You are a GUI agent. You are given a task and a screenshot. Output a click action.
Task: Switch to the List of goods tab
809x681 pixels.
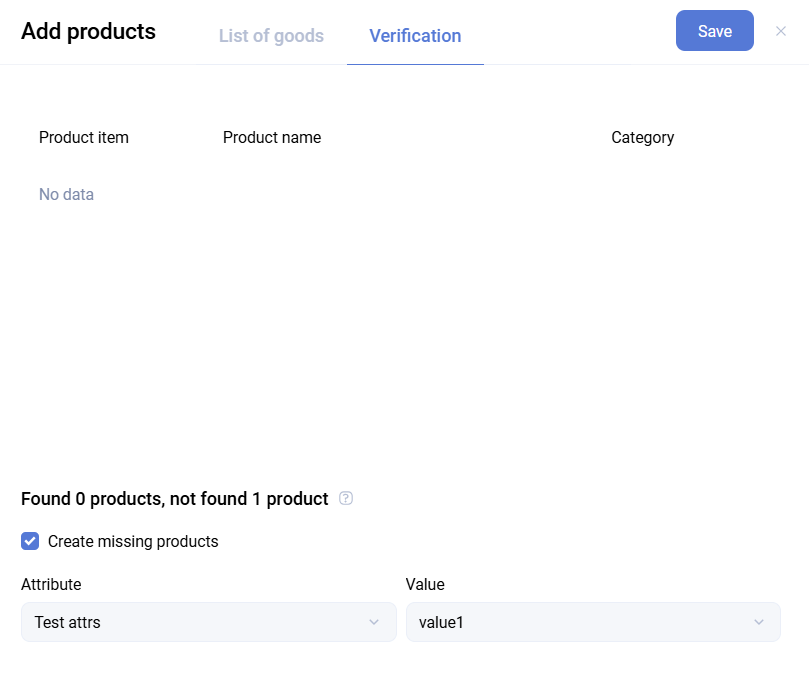coord(271,36)
